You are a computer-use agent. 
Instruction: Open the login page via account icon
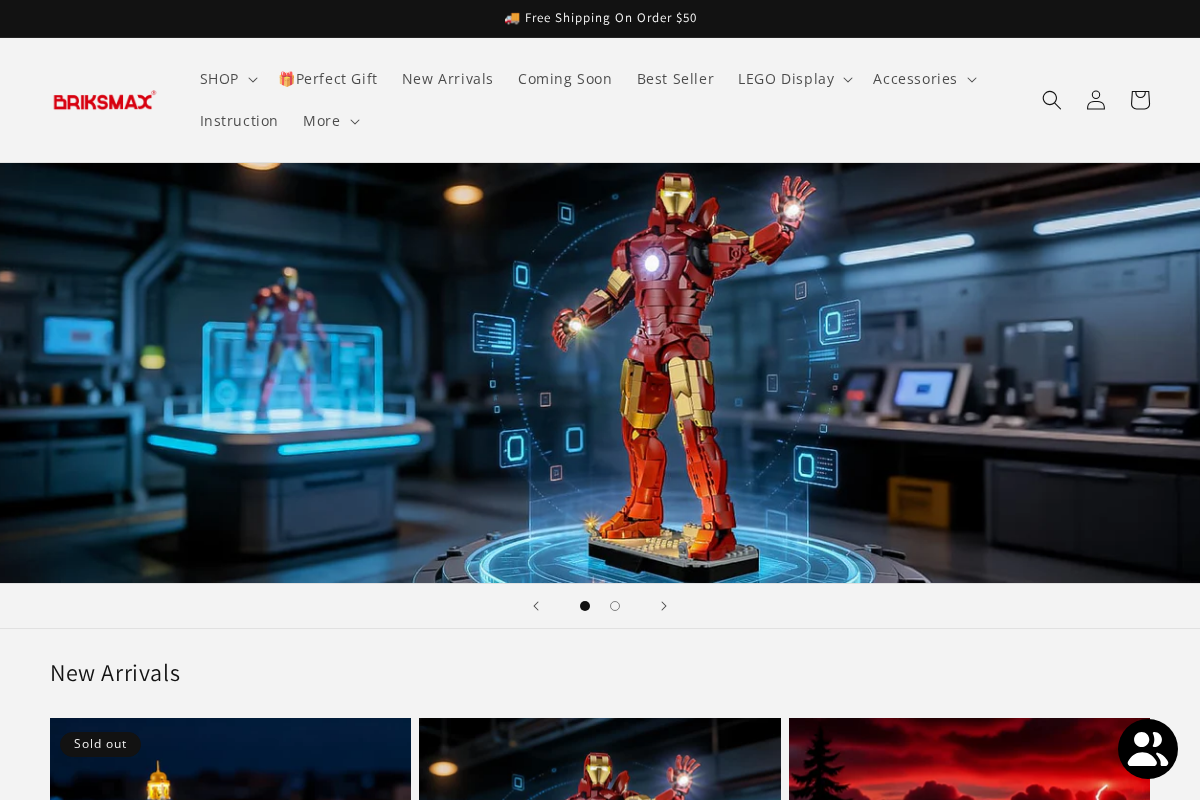[1095, 100]
